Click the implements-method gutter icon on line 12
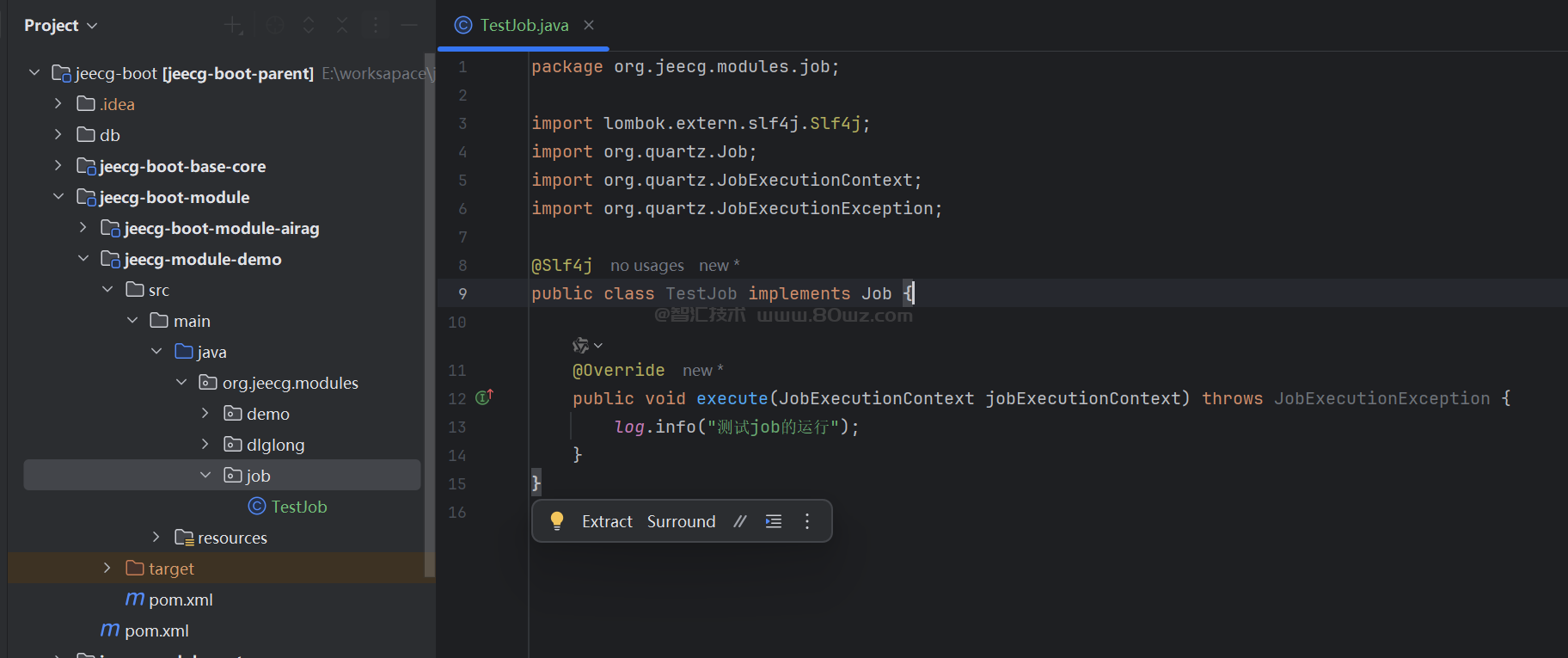 [485, 397]
